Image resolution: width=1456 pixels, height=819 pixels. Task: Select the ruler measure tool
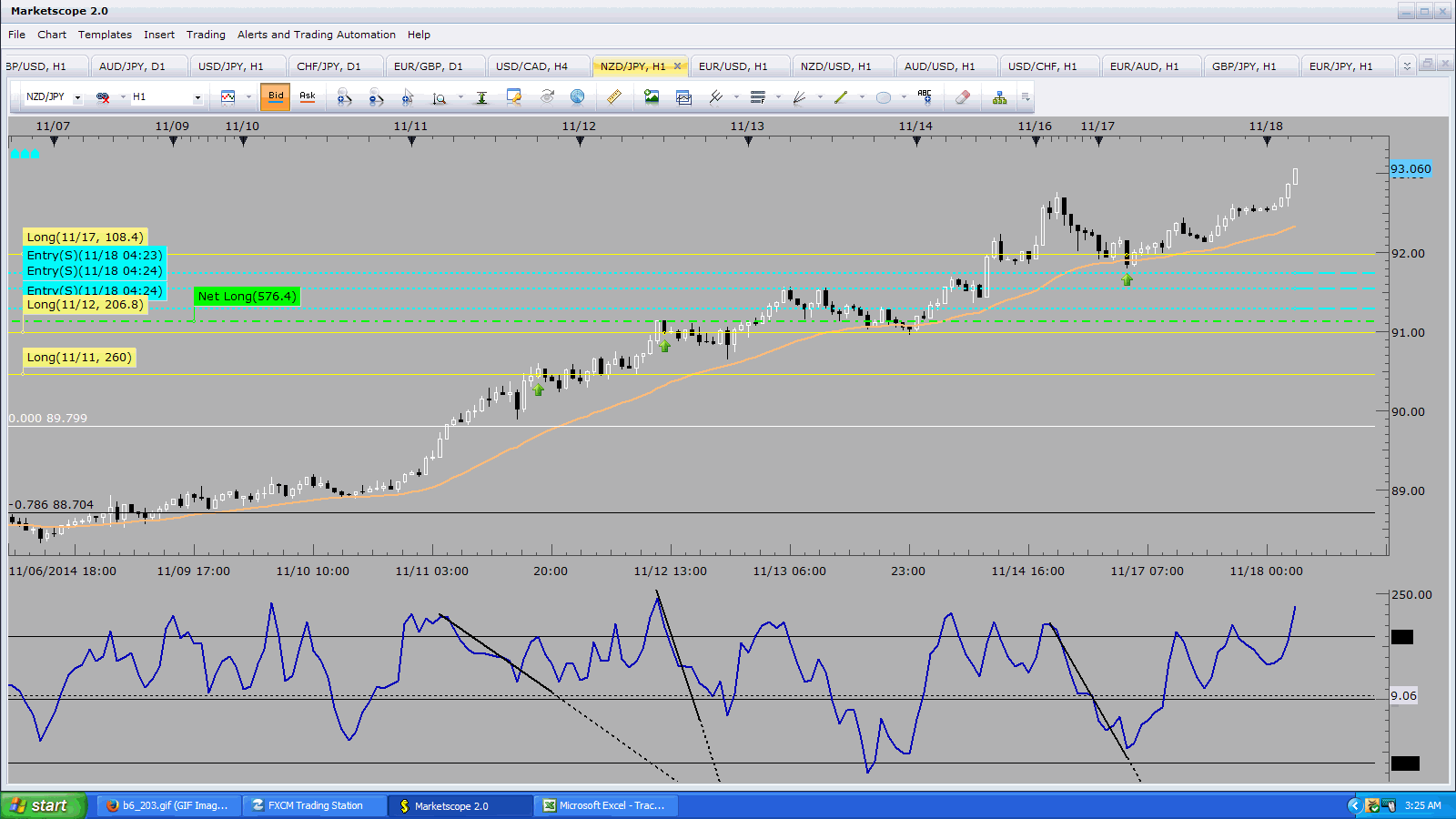614,97
